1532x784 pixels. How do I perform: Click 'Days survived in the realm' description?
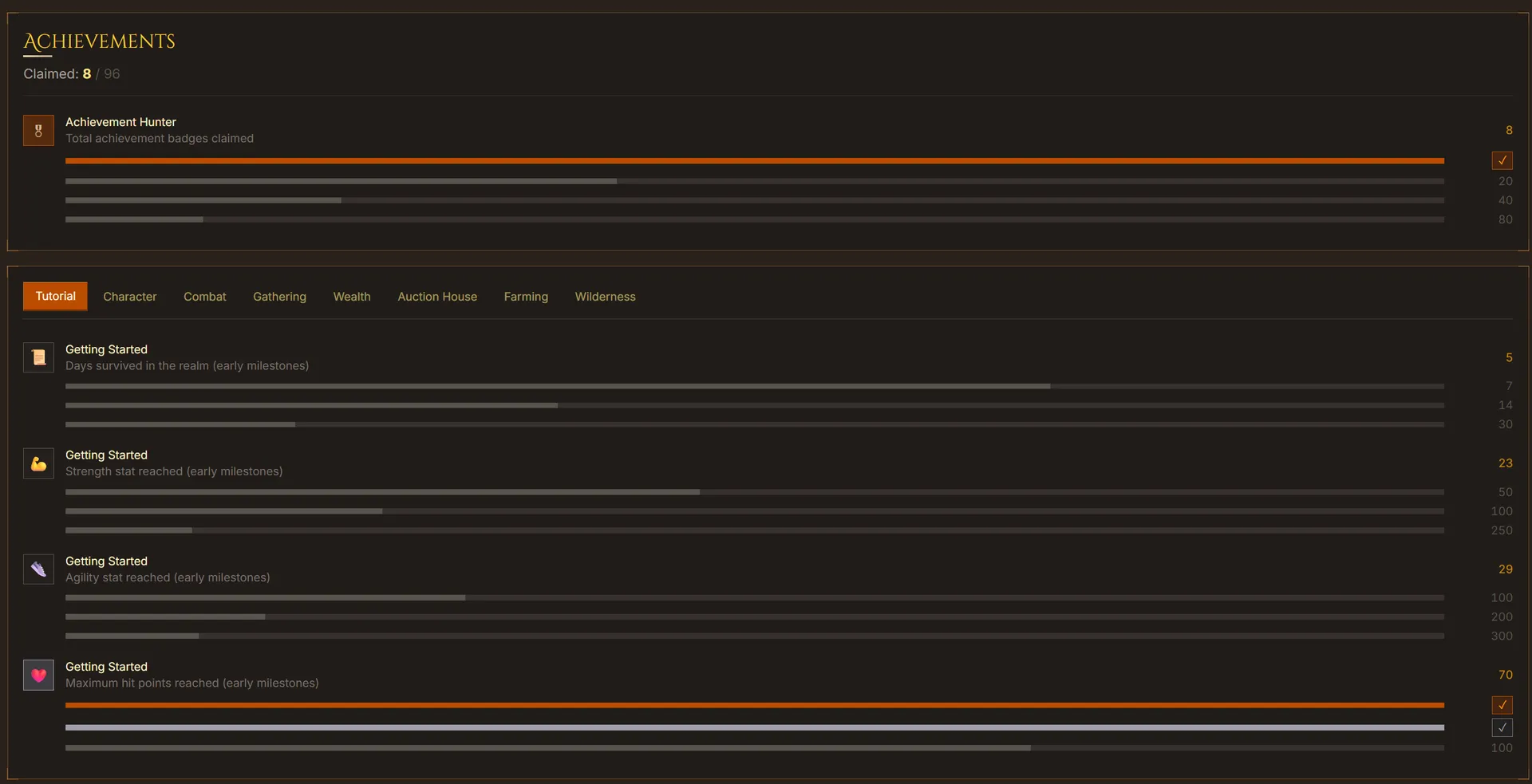[187, 366]
